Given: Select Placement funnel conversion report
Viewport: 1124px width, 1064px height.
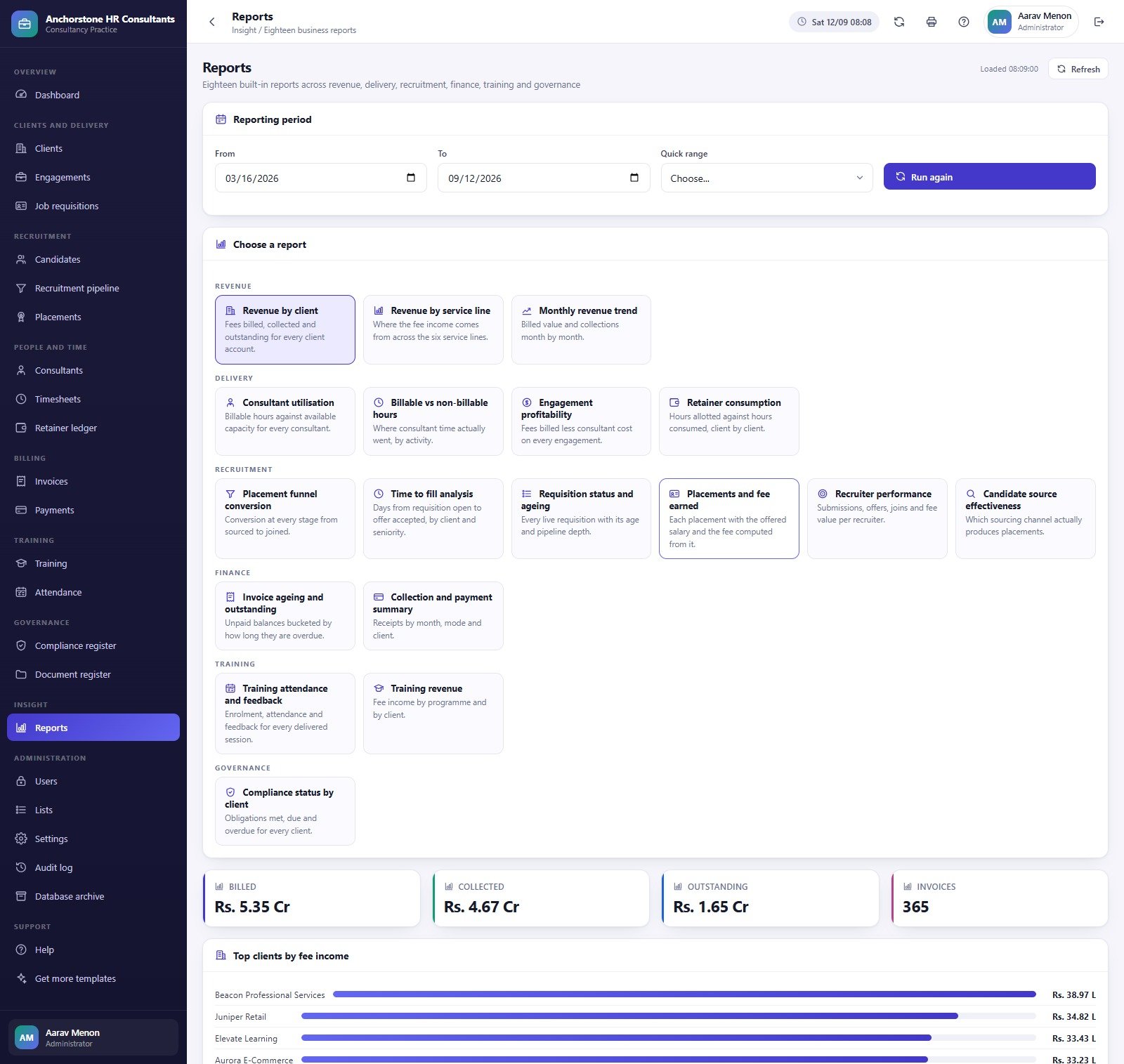Looking at the screenshot, I should pyautogui.click(x=285, y=518).
